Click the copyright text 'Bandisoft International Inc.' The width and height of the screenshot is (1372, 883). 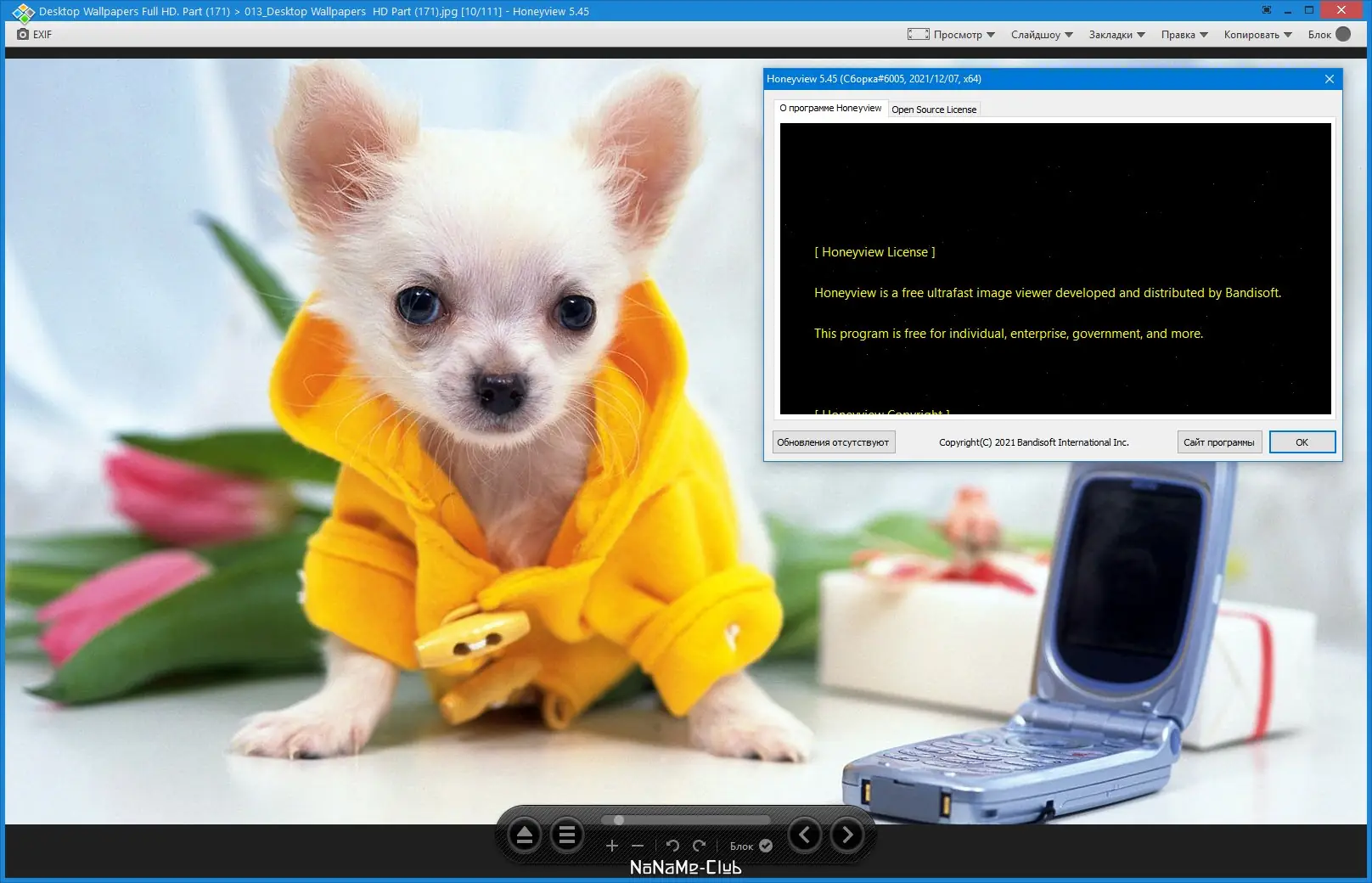(1073, 442)
